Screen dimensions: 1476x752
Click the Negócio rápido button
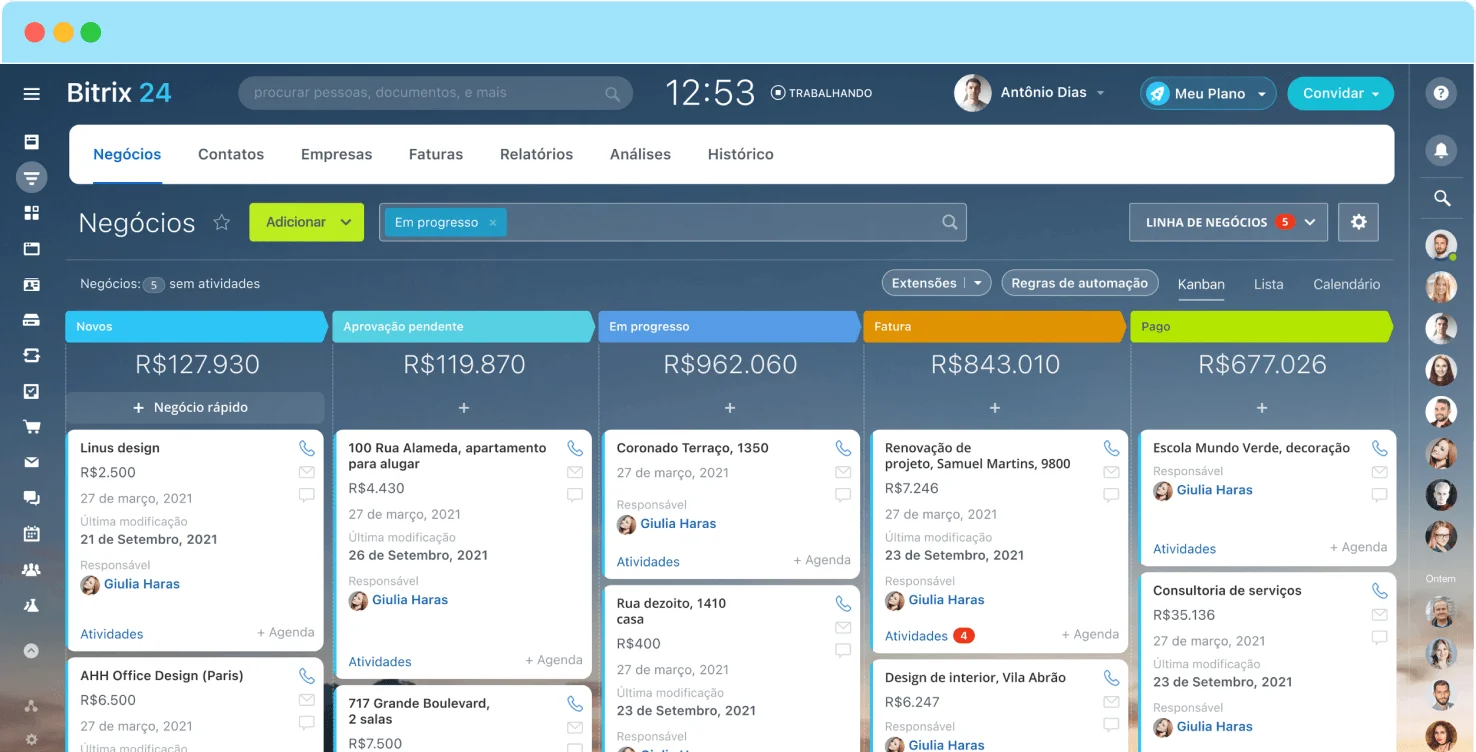(x=195, y=408)
